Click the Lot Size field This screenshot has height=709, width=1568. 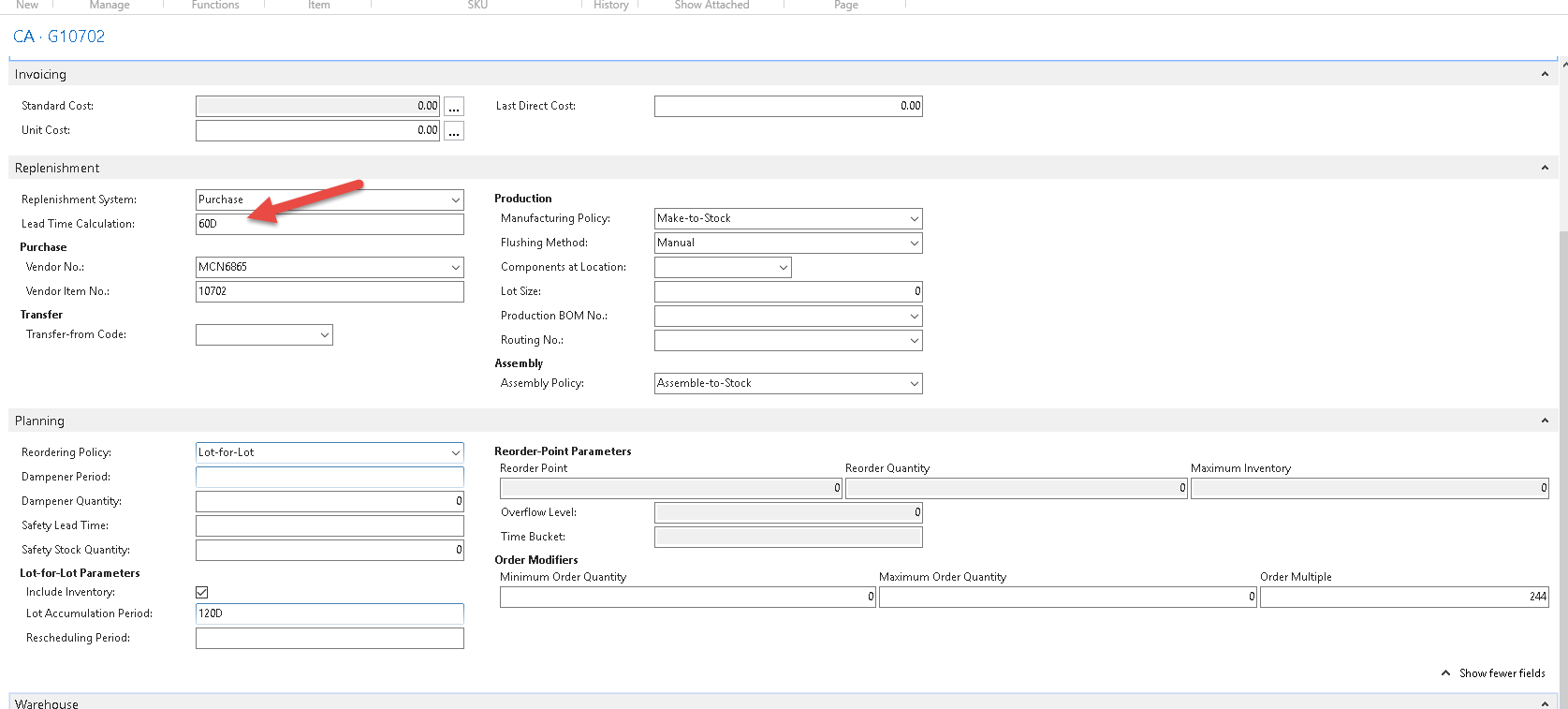(788, 291)
